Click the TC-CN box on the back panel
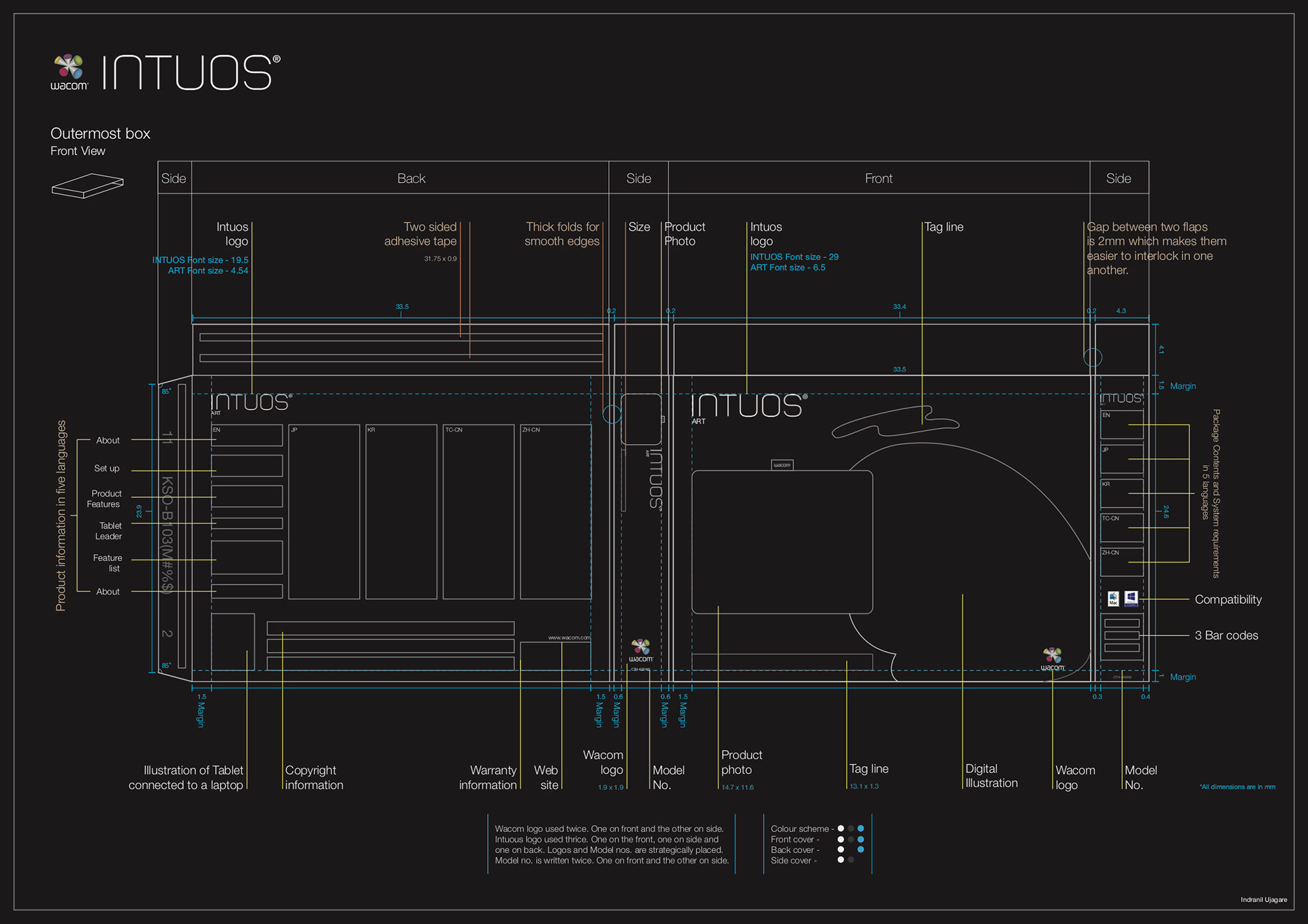1308x924 pixels. [x=478, y=512]
